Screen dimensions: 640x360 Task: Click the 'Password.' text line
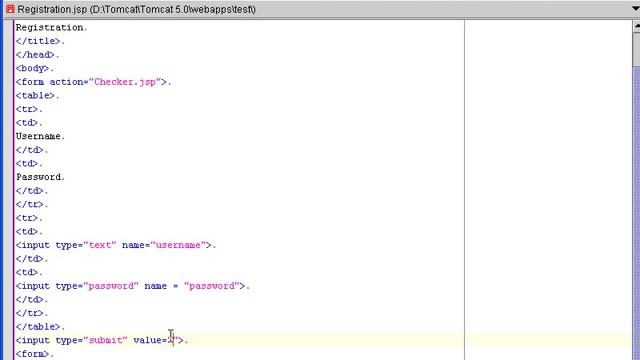40,177
